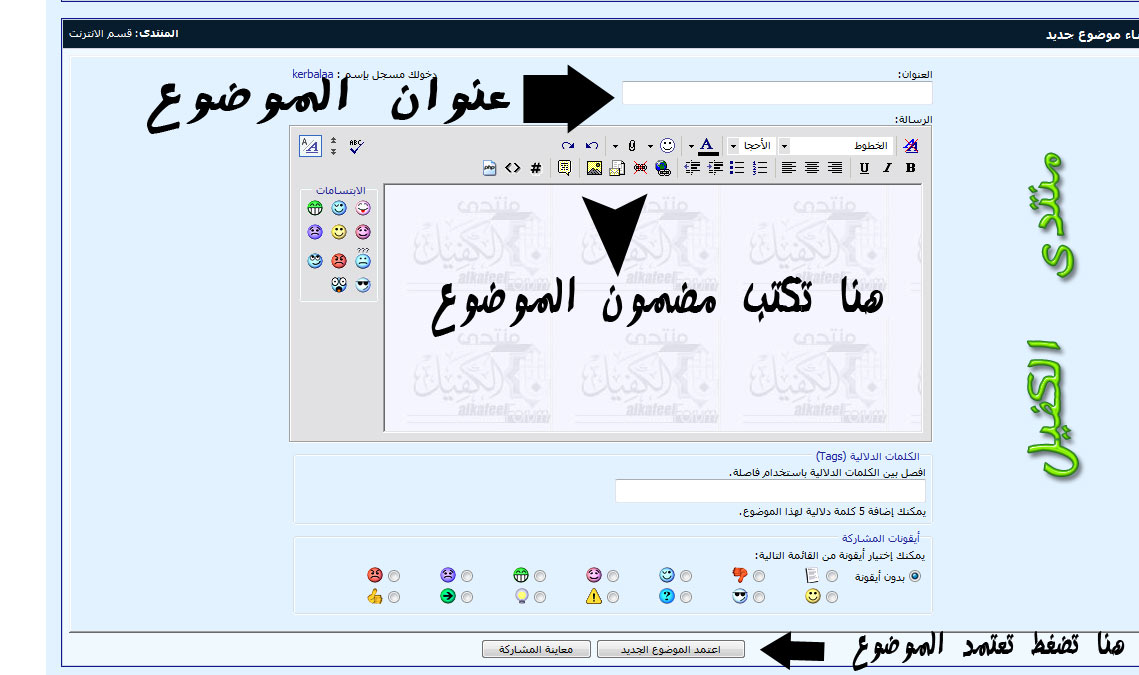Click the 'معاينة المشاركة' preview button
Image resolution: width=1139 pixels, height=675 pixels.
[x=536, y=649]
